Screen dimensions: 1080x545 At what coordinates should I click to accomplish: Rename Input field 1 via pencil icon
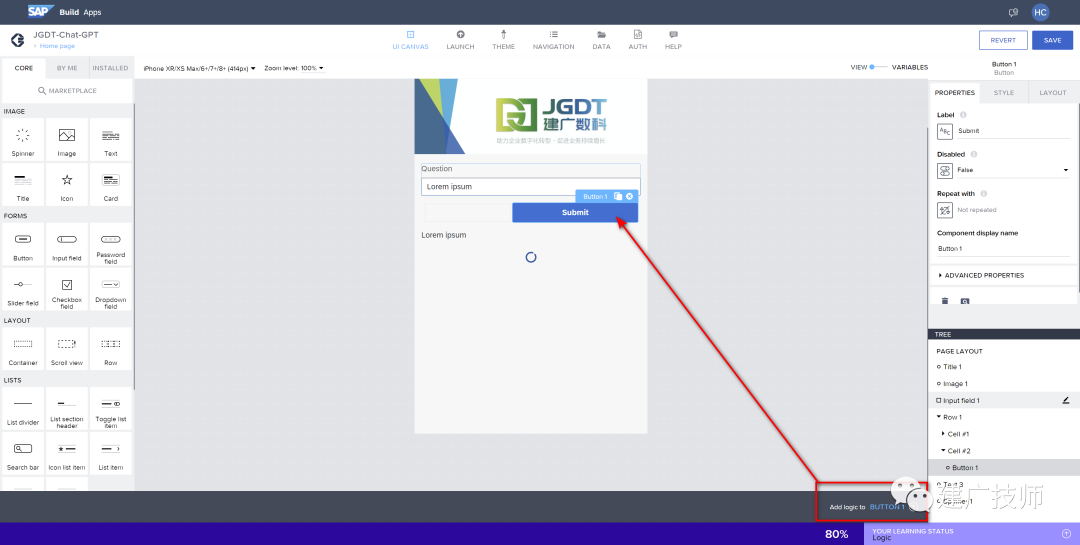[x=1066, y=400]
